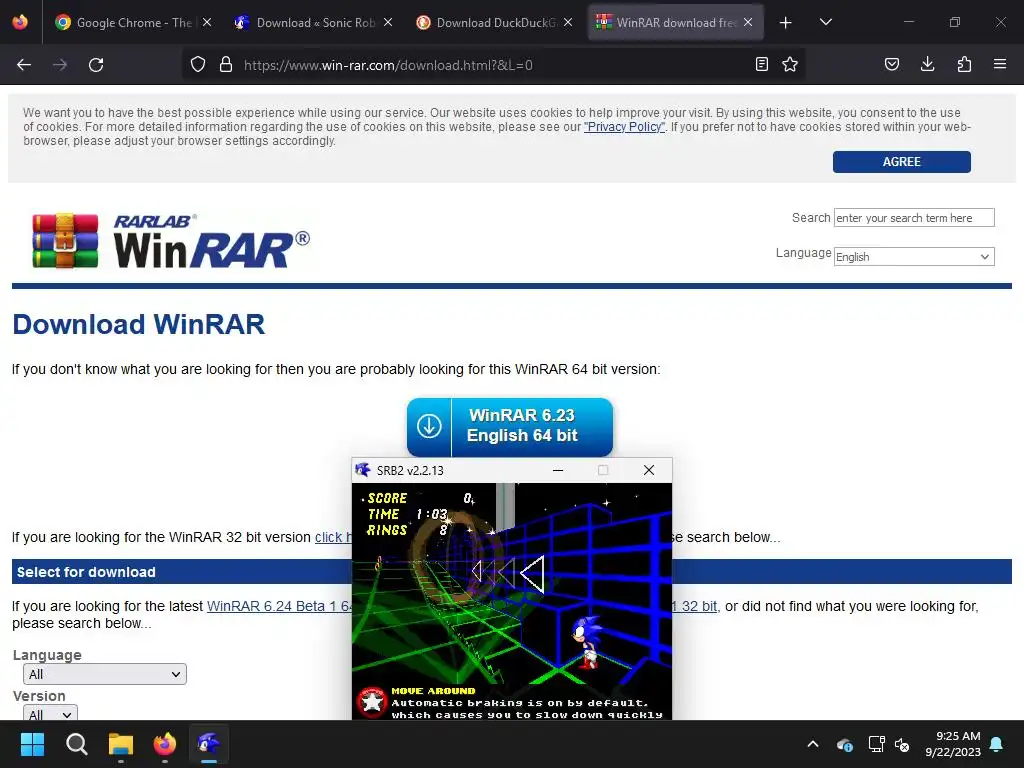Open Windows taskbar search
This screenshot has width=1024, height=768.
(76, 744)
